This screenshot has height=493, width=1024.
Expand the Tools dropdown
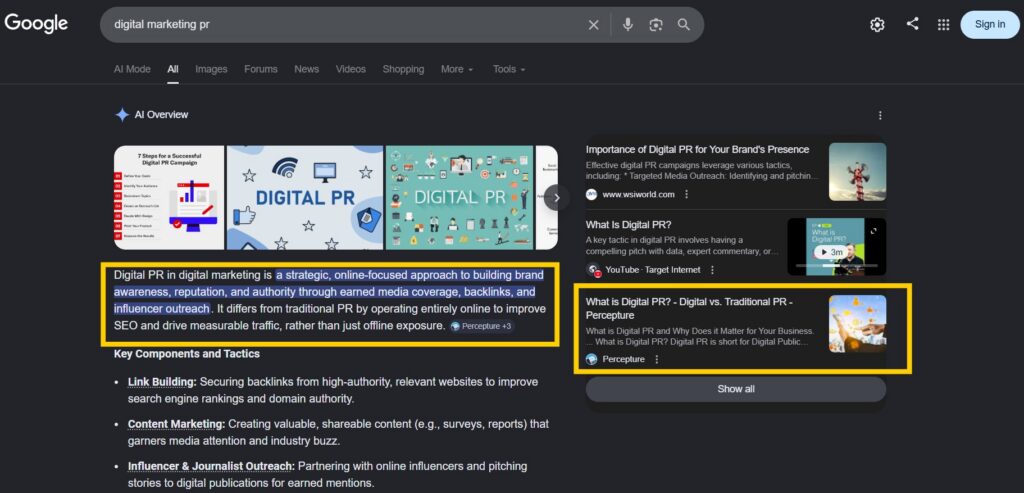[509, 69]
